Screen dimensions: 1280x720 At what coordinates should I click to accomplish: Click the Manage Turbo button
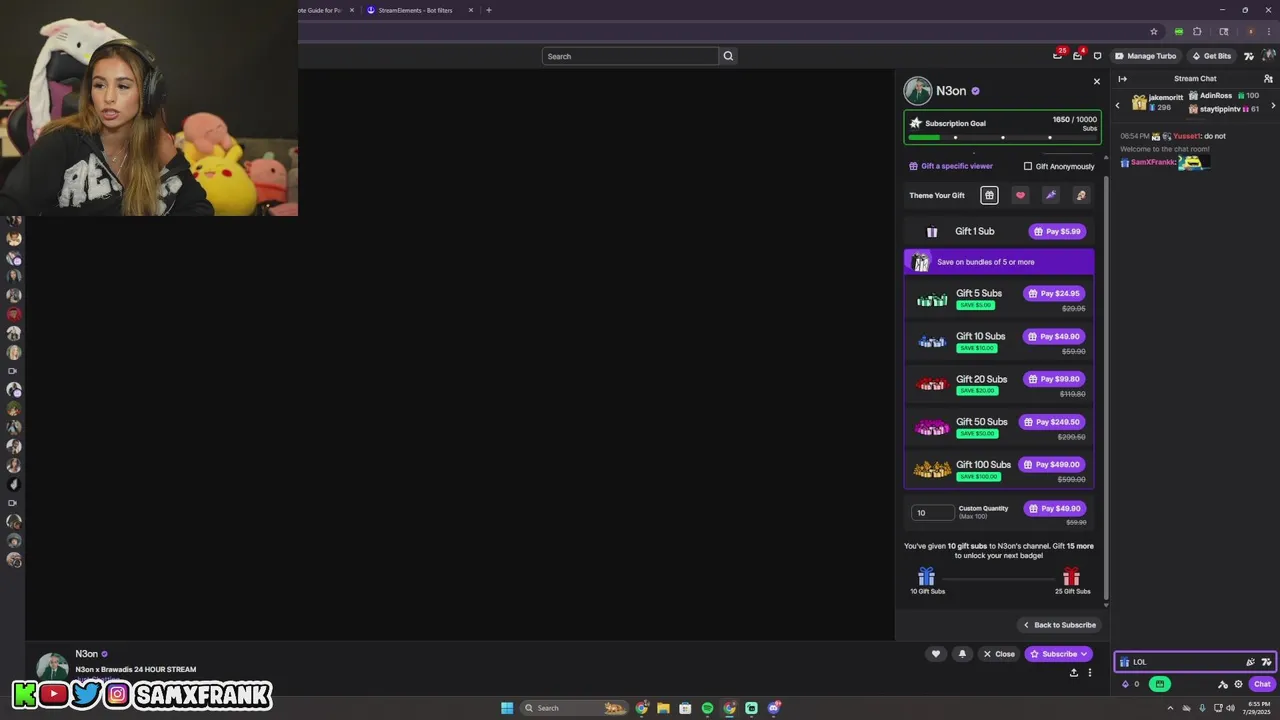[x=1146, y=56]
